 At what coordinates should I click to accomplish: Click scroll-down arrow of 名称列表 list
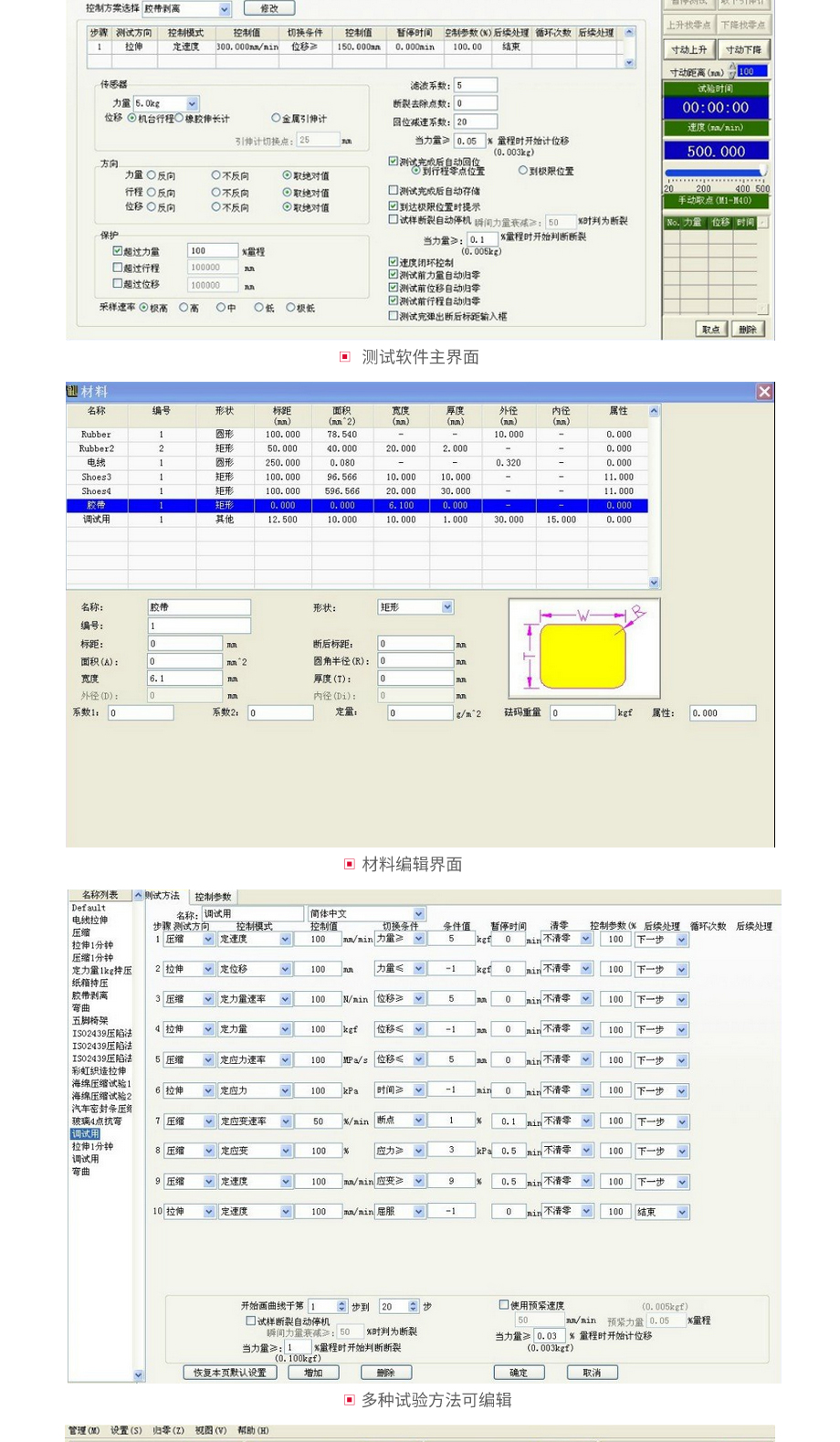tap(139, 1374)
